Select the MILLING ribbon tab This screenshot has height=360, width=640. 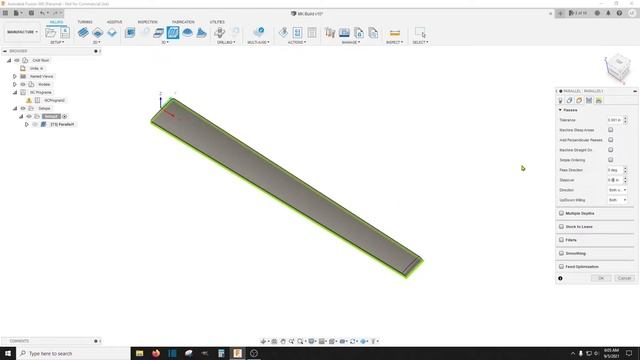tap(56, 22)
